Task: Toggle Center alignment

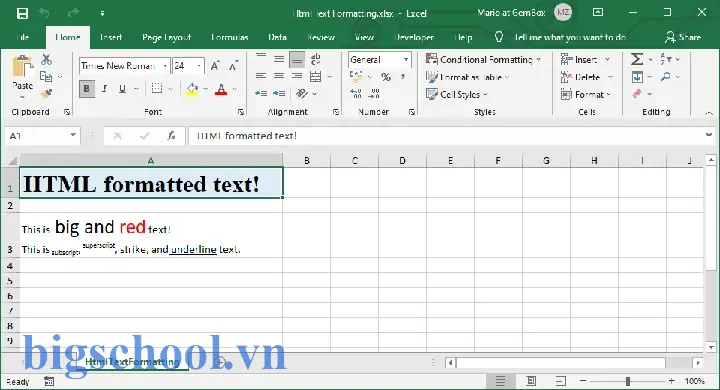Action: [x=279, y=76]
